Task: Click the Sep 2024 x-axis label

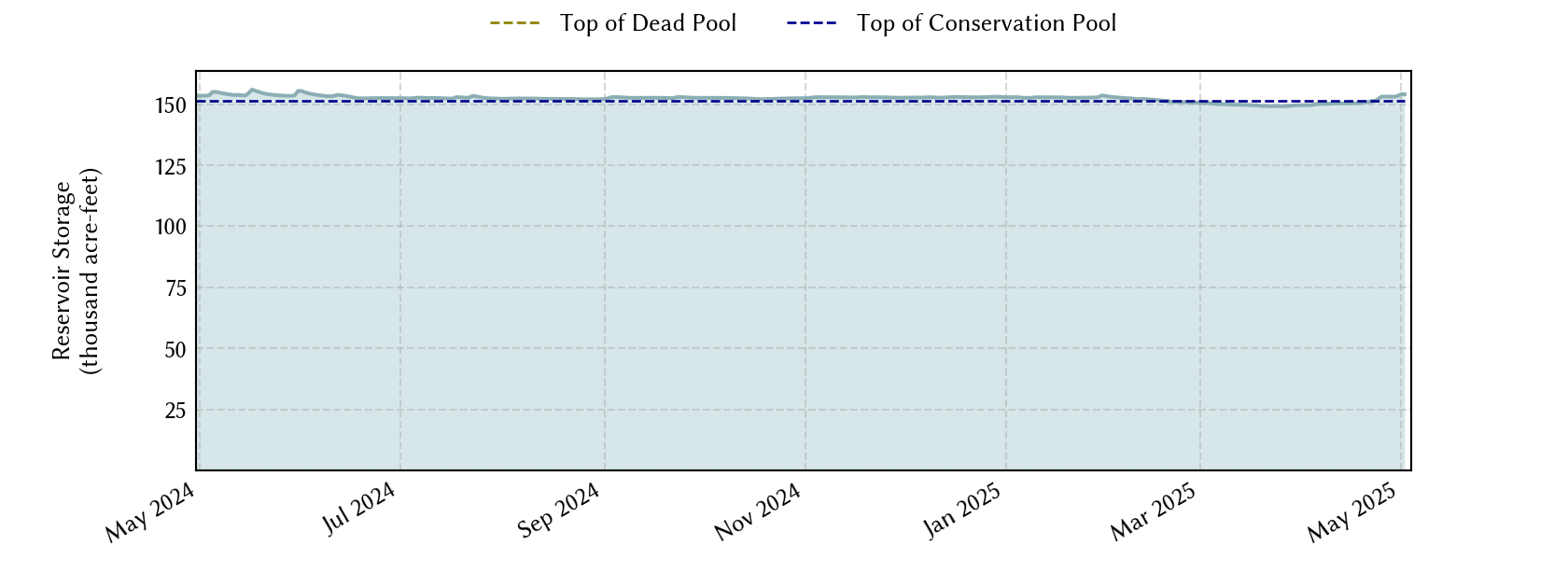Action: coord(558,511)
